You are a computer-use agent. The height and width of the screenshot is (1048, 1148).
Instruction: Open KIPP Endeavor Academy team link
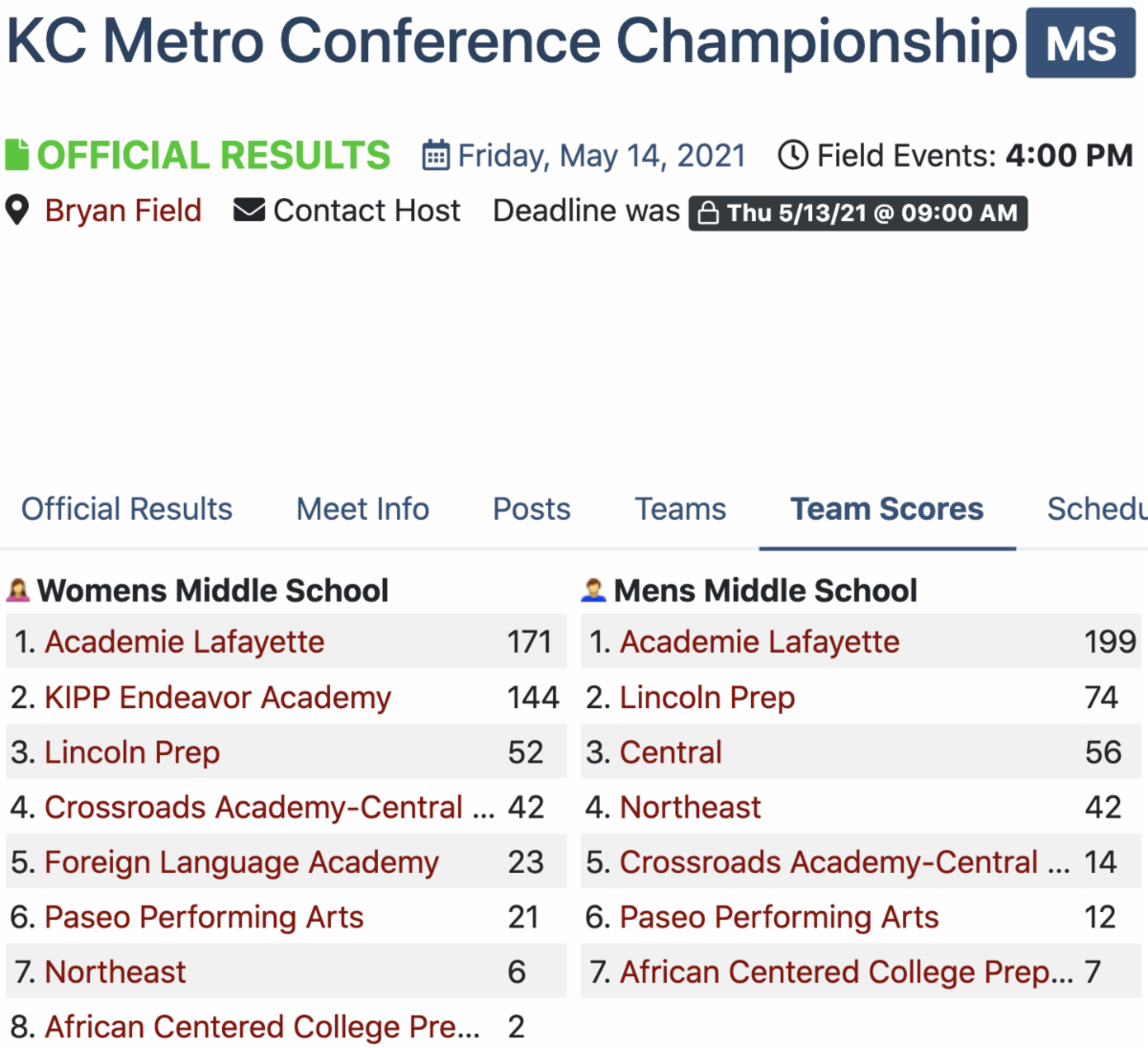pyautogui.click(x=217, y=698)
